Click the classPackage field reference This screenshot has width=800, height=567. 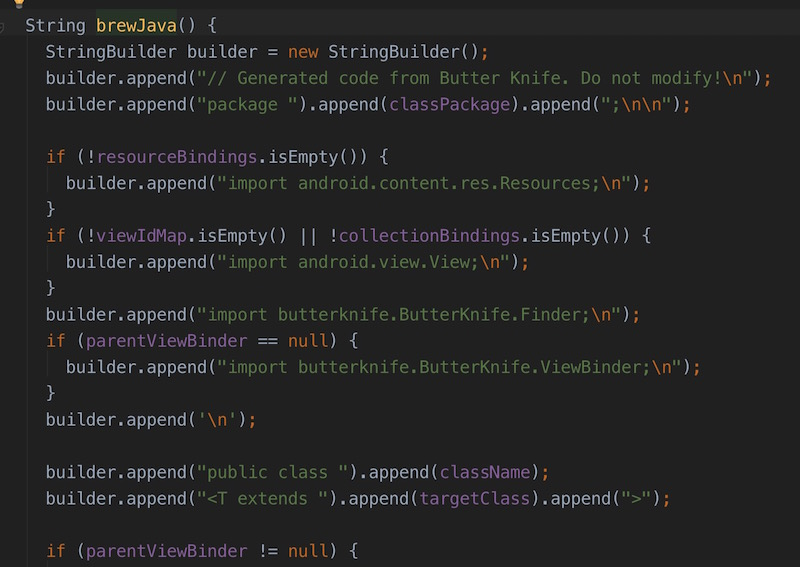click(x=449, y=105)
